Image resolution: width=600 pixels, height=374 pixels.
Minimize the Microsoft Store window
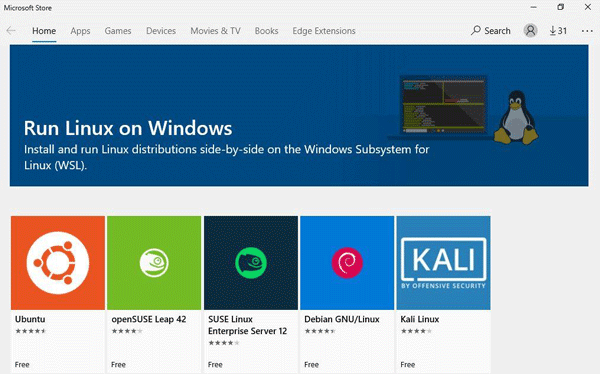coord(534,7)
